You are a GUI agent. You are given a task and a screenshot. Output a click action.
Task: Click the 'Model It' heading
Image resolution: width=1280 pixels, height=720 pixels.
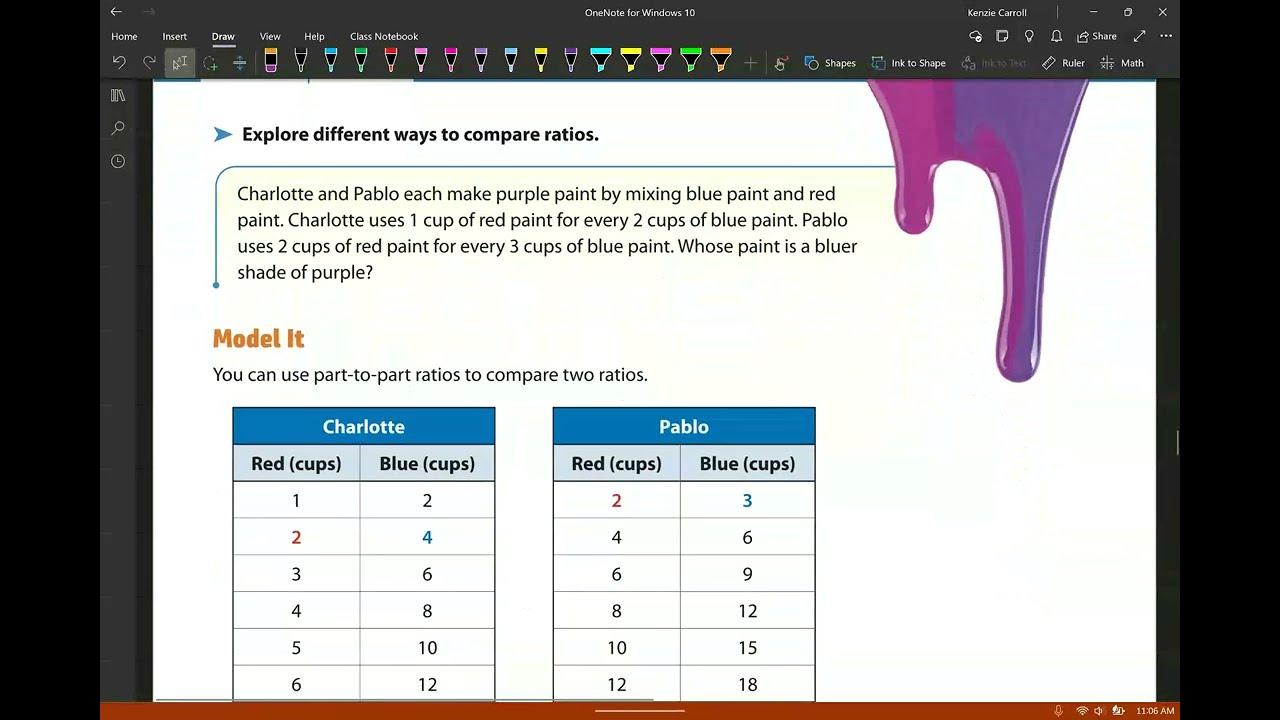coord(258,339)
